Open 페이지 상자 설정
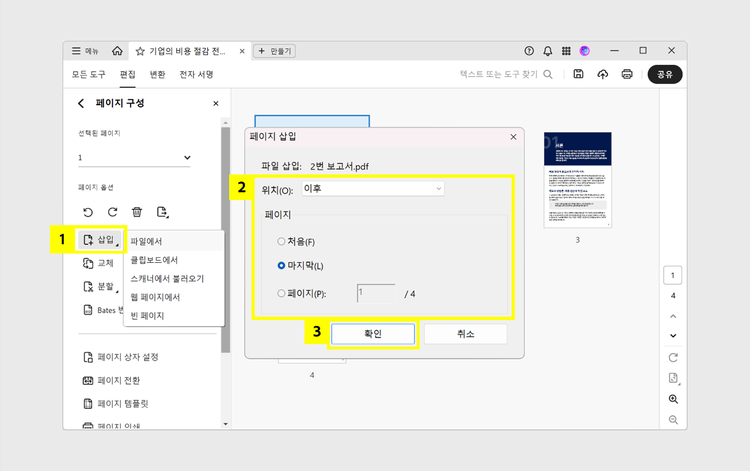Screen dimensions: 750x471 121,357
